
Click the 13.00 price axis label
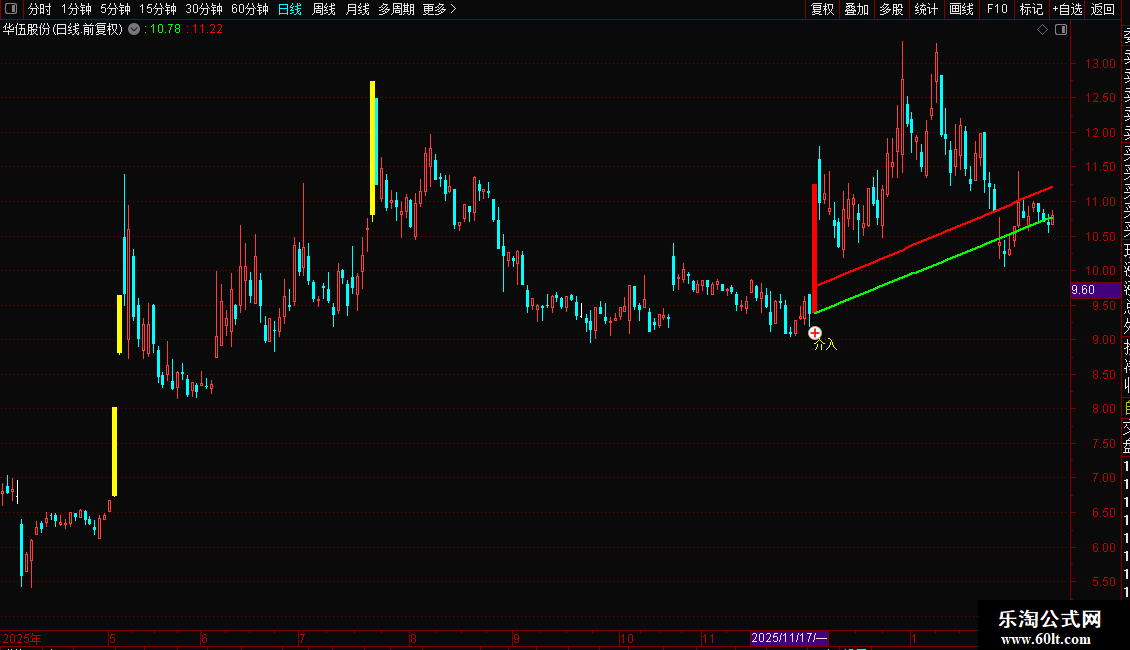pyautogui.click(x=1100, y=63)
